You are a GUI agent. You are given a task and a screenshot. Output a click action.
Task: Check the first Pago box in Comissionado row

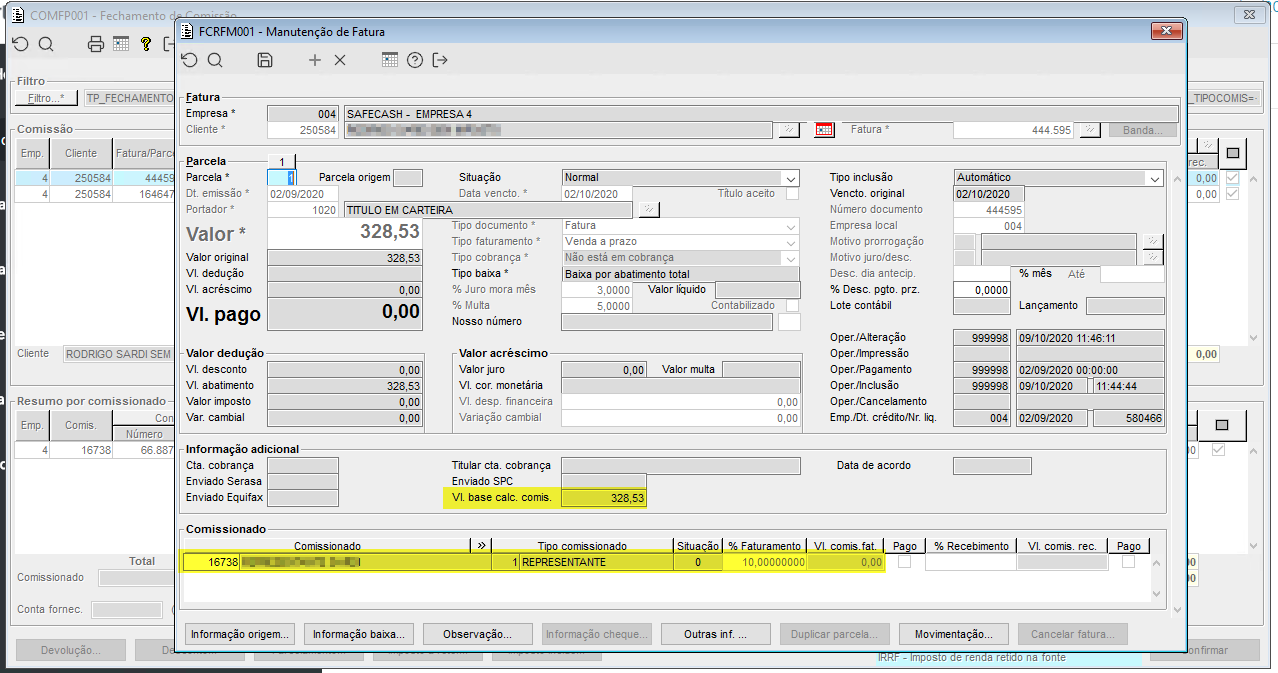pos(904,563)
